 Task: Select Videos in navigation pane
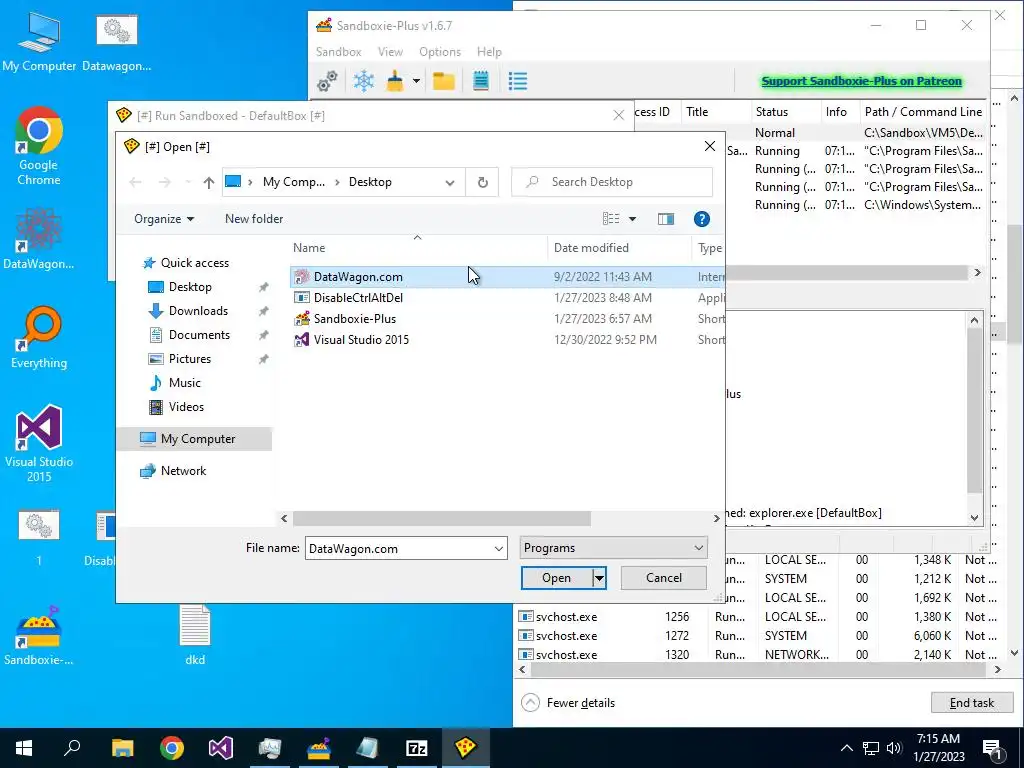point(186,407)
